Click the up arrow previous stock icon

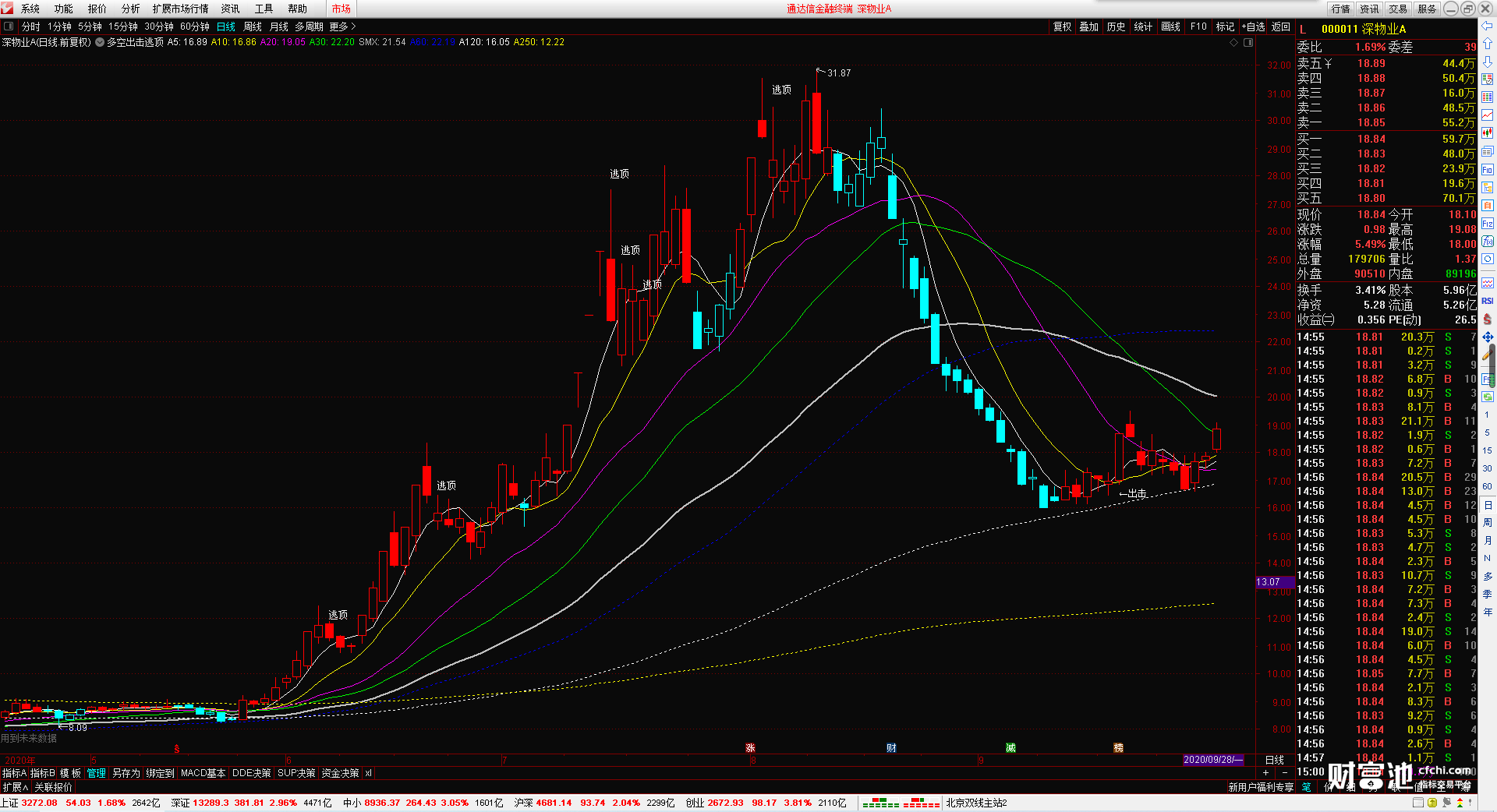[1488, 44]
